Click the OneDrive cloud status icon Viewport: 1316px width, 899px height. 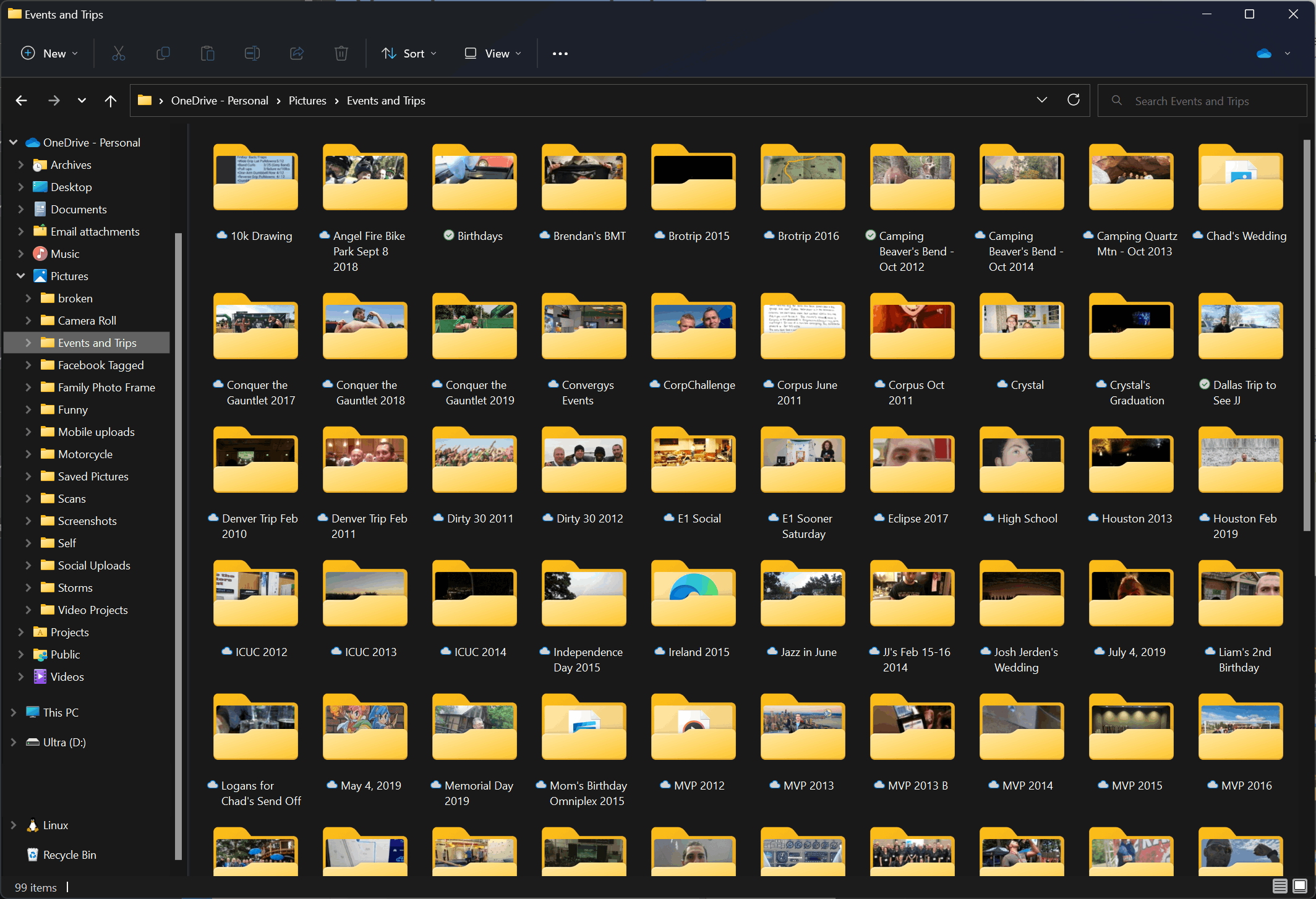[1264, 54]
